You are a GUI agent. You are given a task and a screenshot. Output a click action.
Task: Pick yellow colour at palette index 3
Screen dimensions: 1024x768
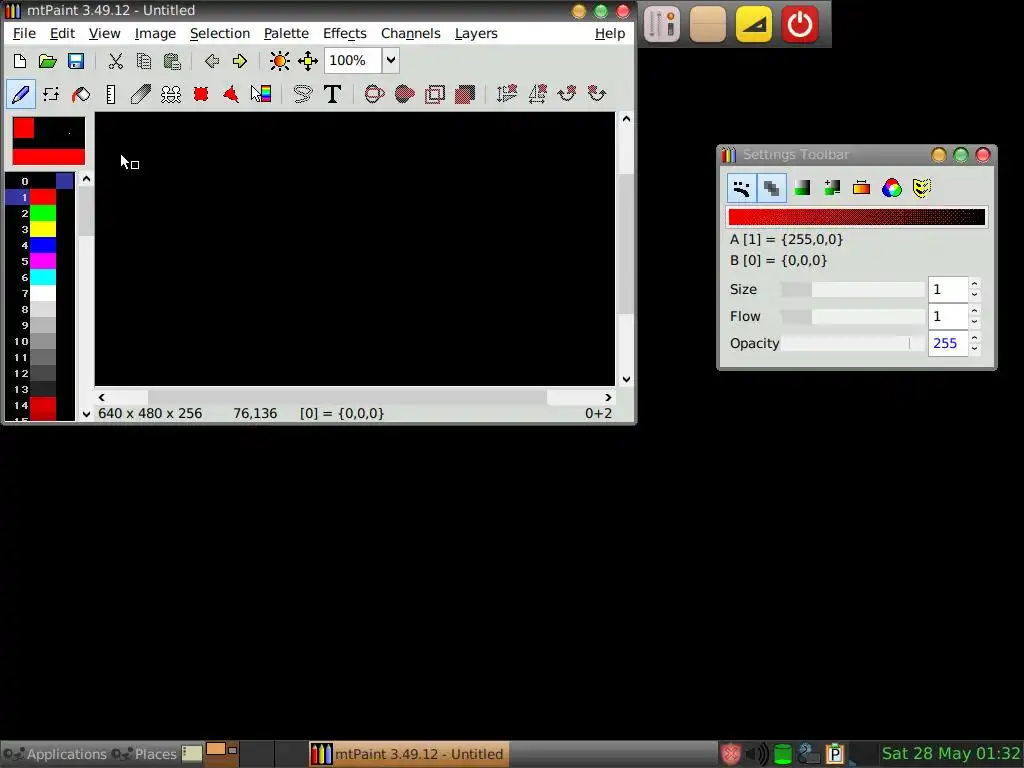[x=42, y=229]
